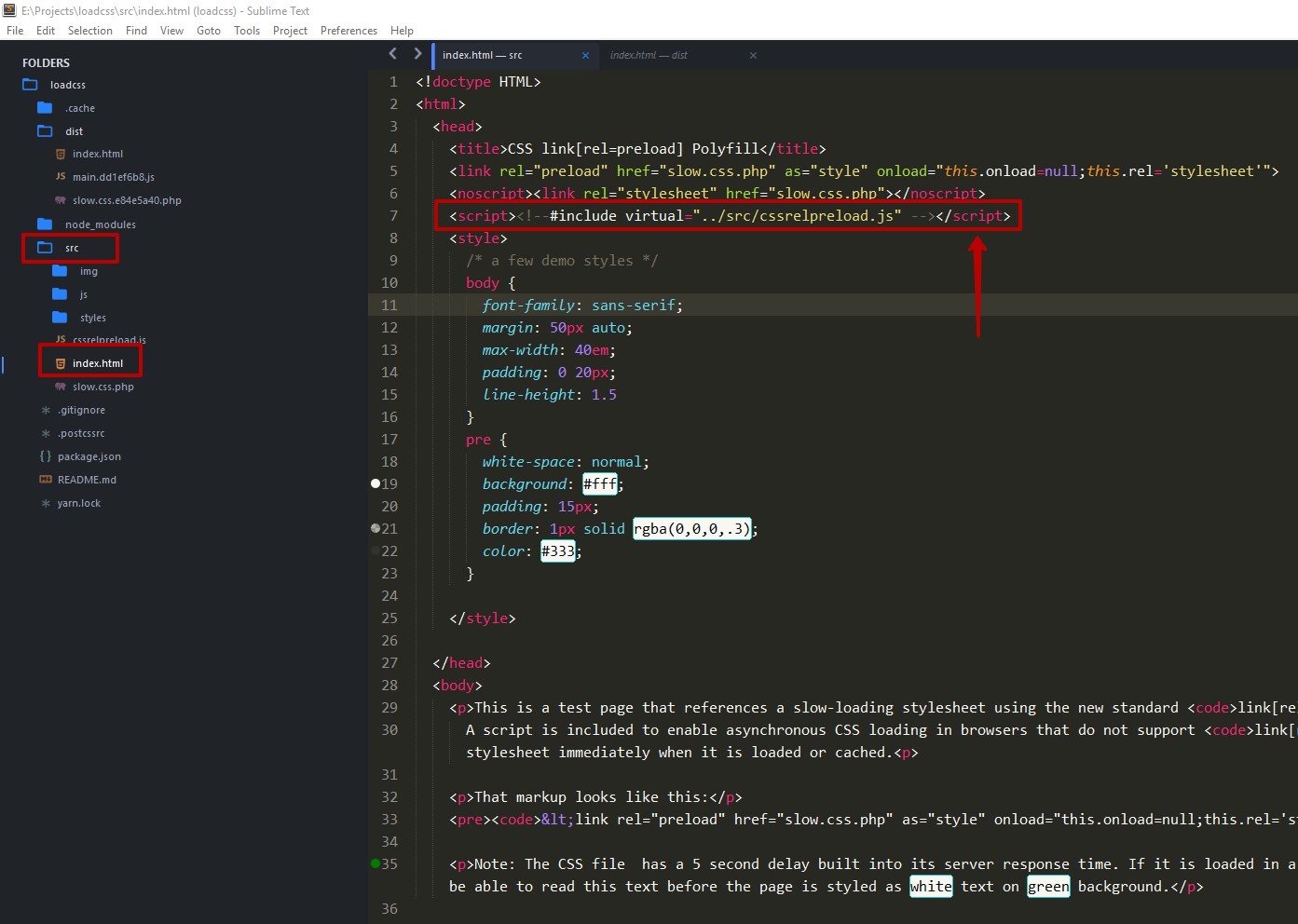Open the img folder icon
Screen dimensions: 1298x924
pyautogui.click(x=60, y=271)
